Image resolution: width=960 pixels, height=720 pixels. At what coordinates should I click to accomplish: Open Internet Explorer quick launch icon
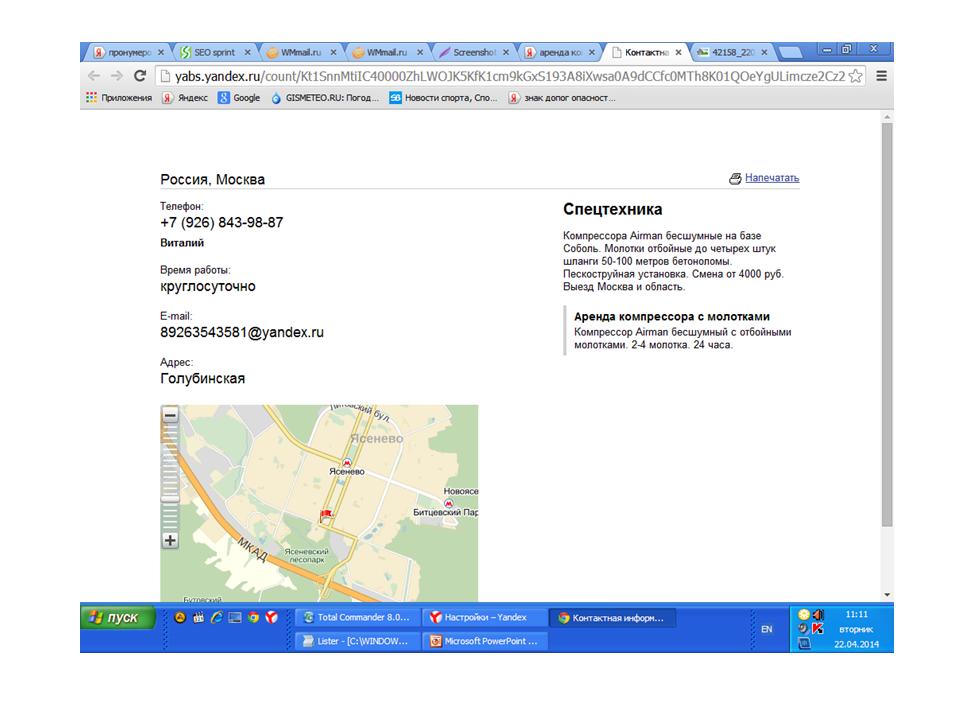pos(216,618)
